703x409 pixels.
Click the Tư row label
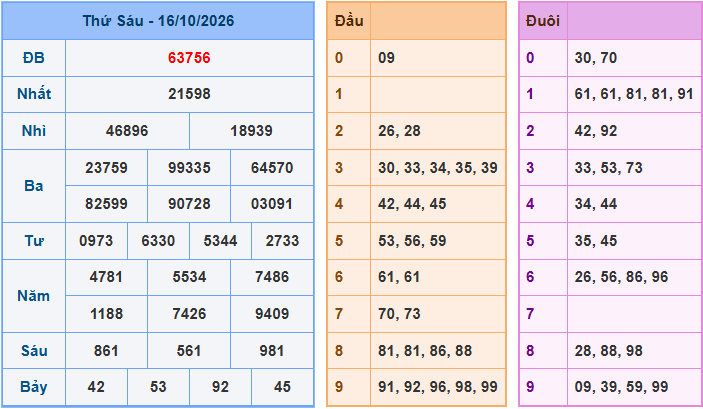click(x=34, y=241)
